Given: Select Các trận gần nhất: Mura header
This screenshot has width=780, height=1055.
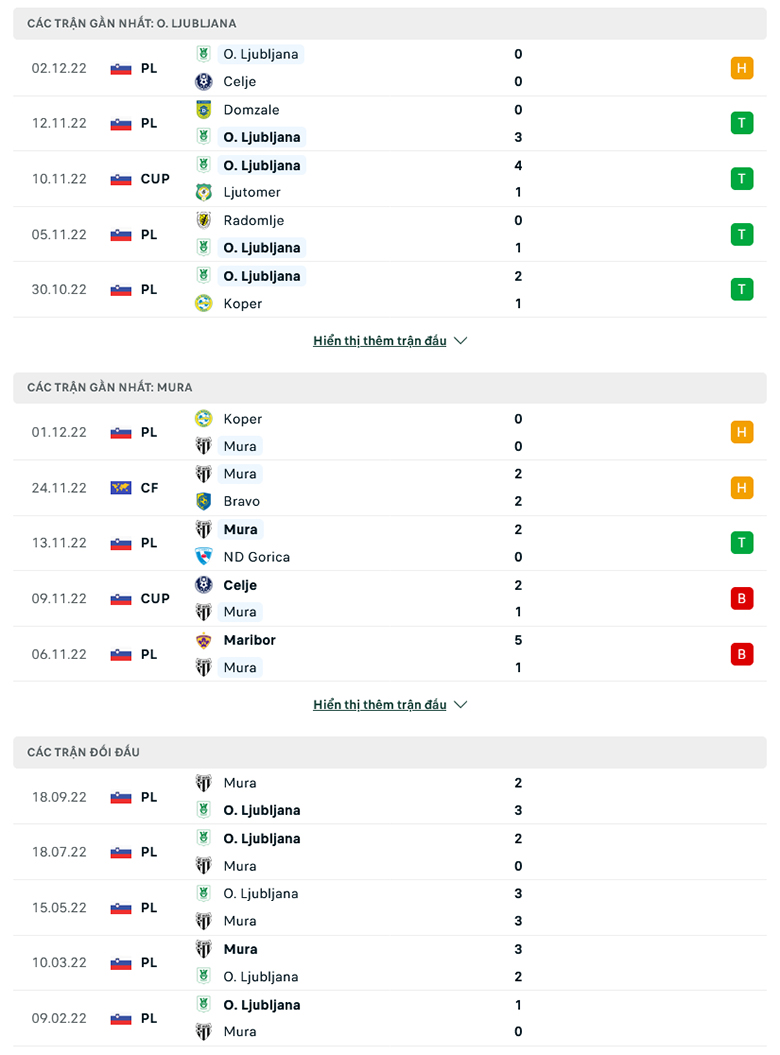Looking at the screenshot, I should pyautogui.click(x=390, y=388).
